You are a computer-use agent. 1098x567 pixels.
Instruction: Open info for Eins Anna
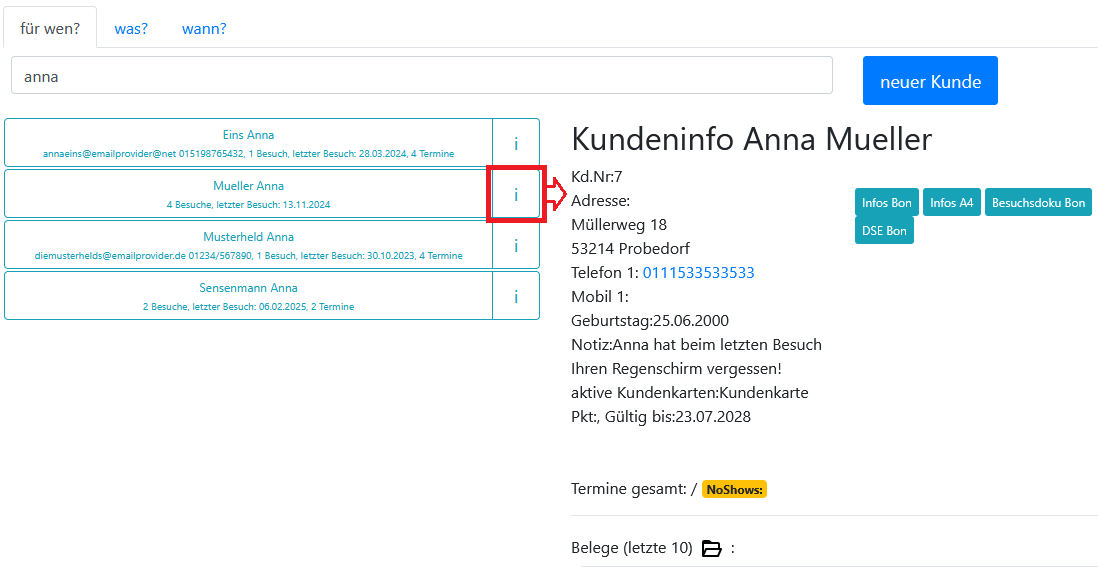[516, 143]
